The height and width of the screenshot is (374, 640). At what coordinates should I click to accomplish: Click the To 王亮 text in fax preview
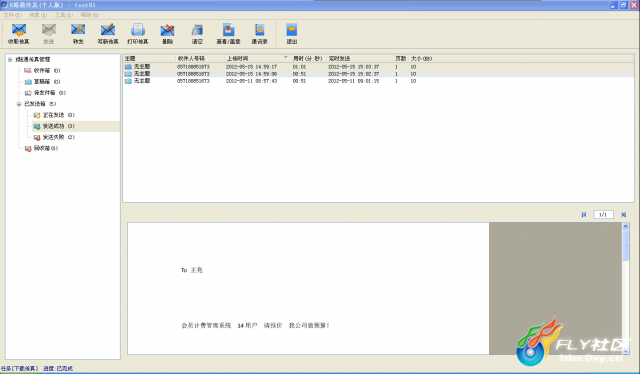[191, 270]
